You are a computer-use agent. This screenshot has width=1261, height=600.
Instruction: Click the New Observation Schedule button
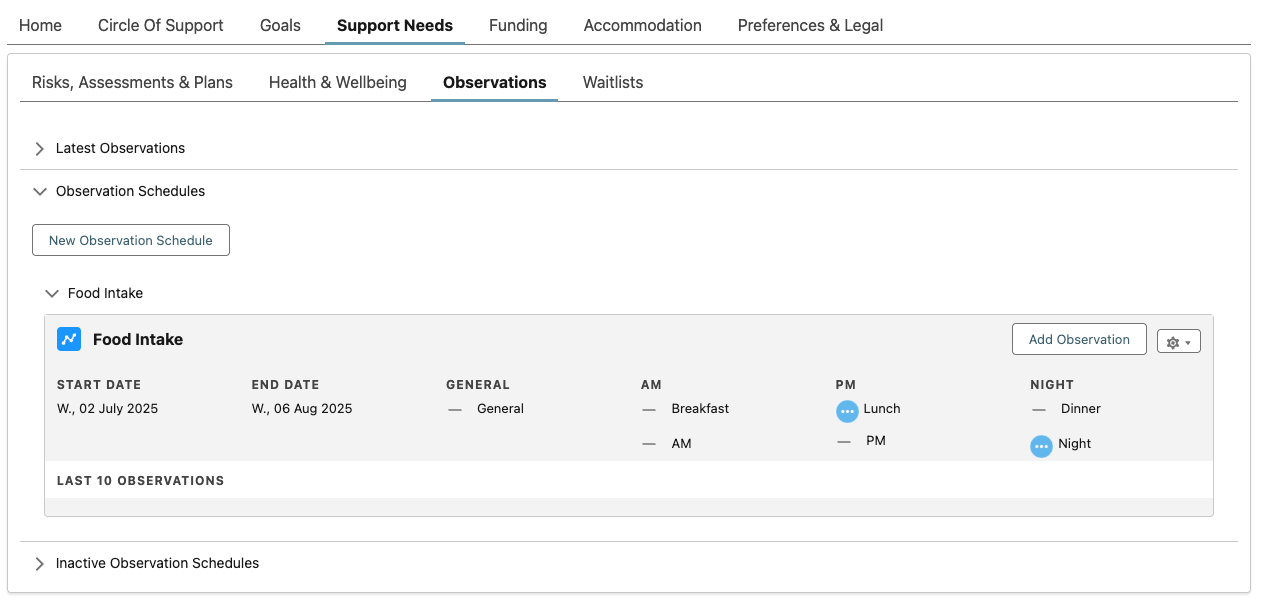click(x=131, y=240)
